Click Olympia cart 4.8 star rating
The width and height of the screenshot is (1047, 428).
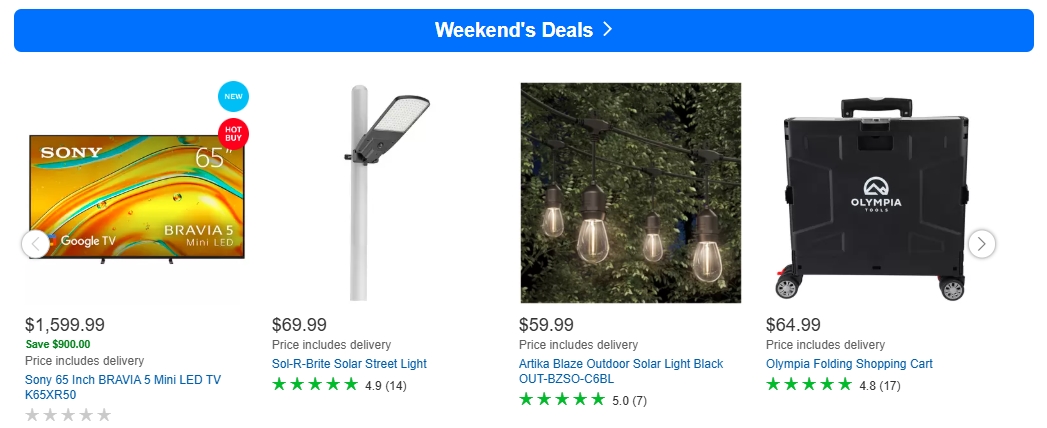pyautogui.click(x=808, y=385)
